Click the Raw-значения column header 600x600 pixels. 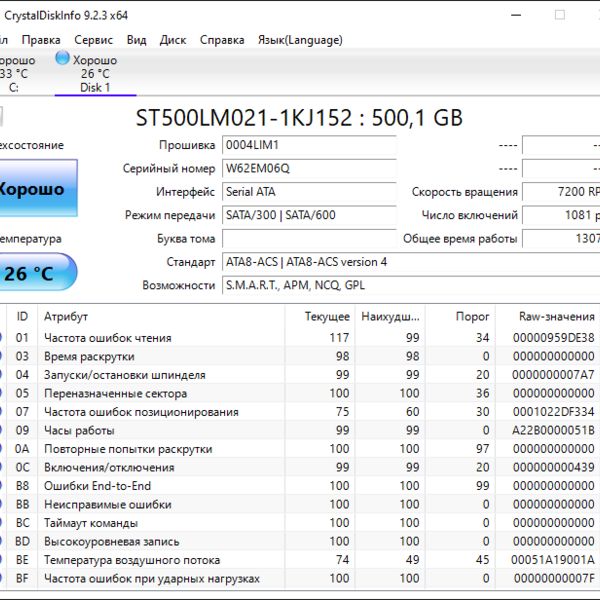[x=548, y=316]
